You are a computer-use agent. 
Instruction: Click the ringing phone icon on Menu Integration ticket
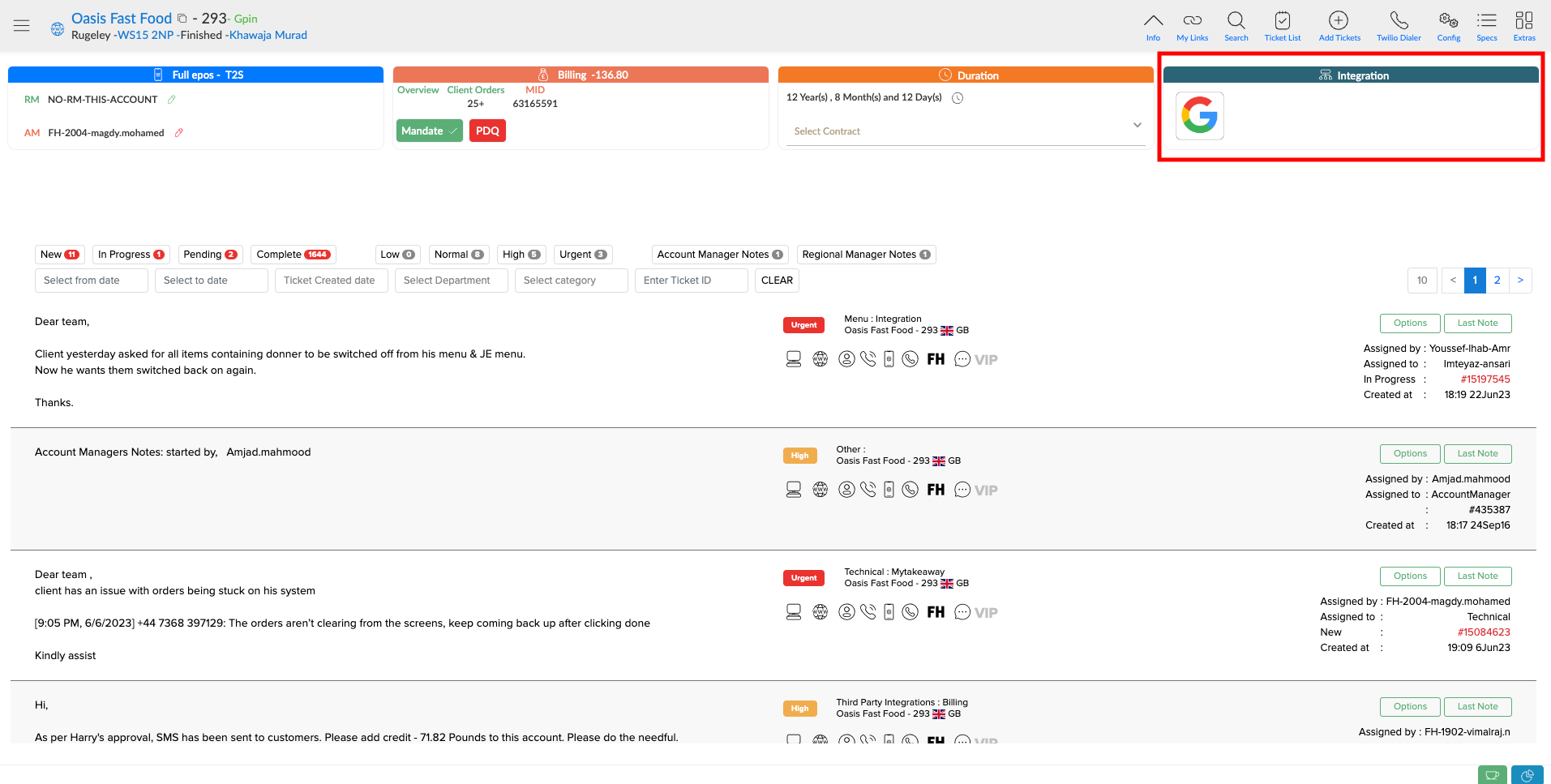pyautogui.click(x=868, y=359)
